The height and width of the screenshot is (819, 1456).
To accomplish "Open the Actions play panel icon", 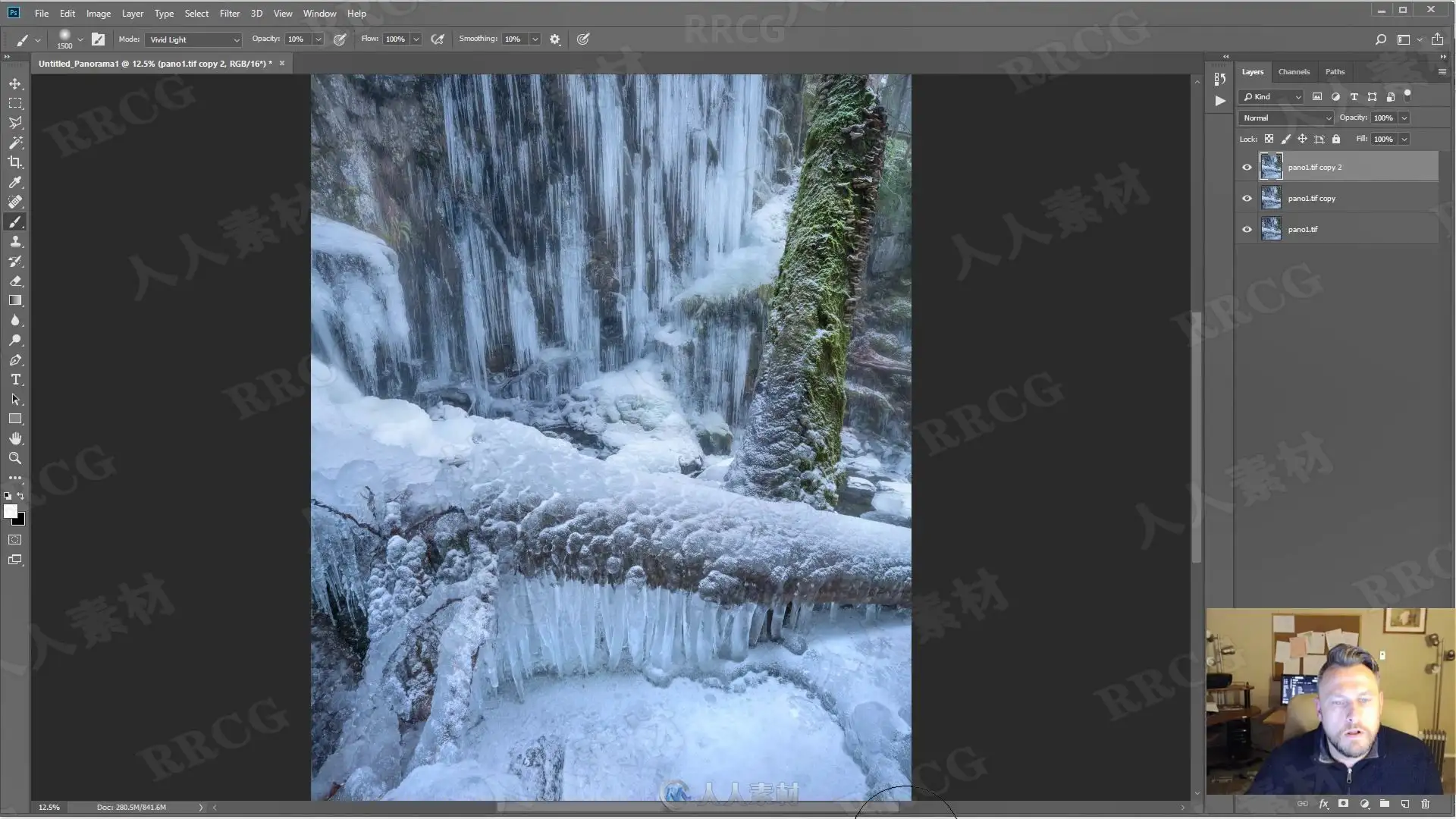I will 1219,100.
